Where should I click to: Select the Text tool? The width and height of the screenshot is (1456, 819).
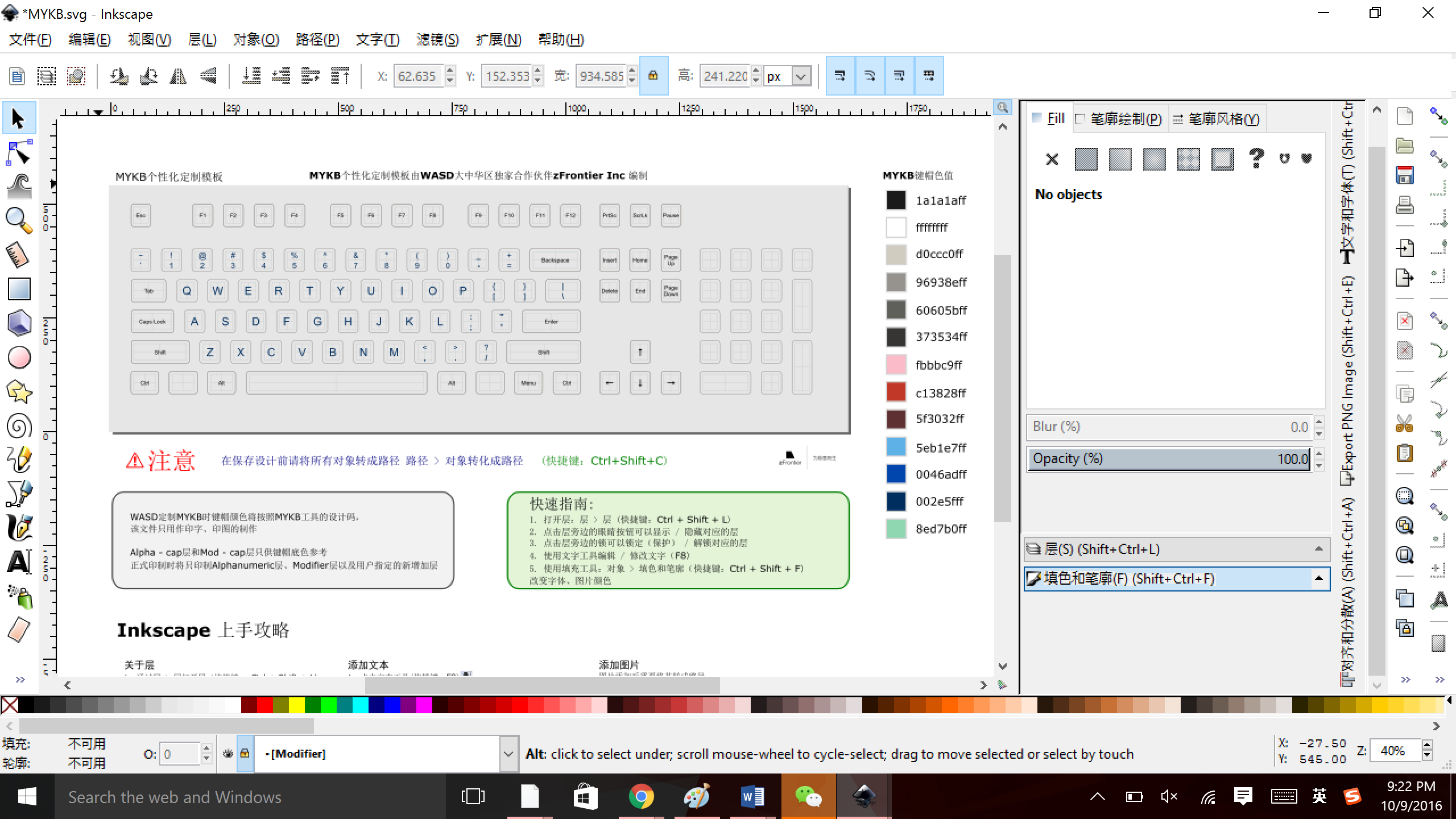[x=19, y=562]
